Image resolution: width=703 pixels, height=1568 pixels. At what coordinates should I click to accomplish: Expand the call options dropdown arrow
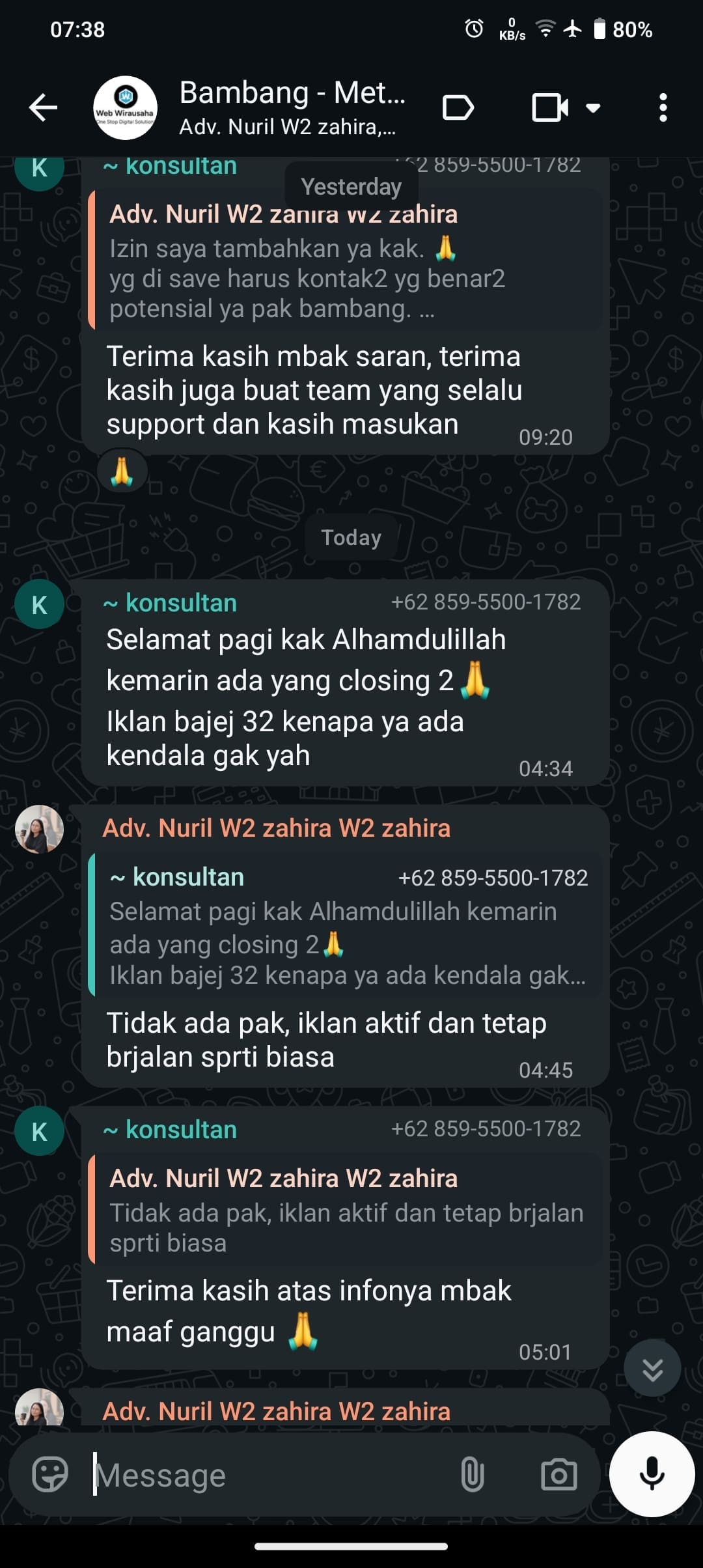[x=593, y=107]
